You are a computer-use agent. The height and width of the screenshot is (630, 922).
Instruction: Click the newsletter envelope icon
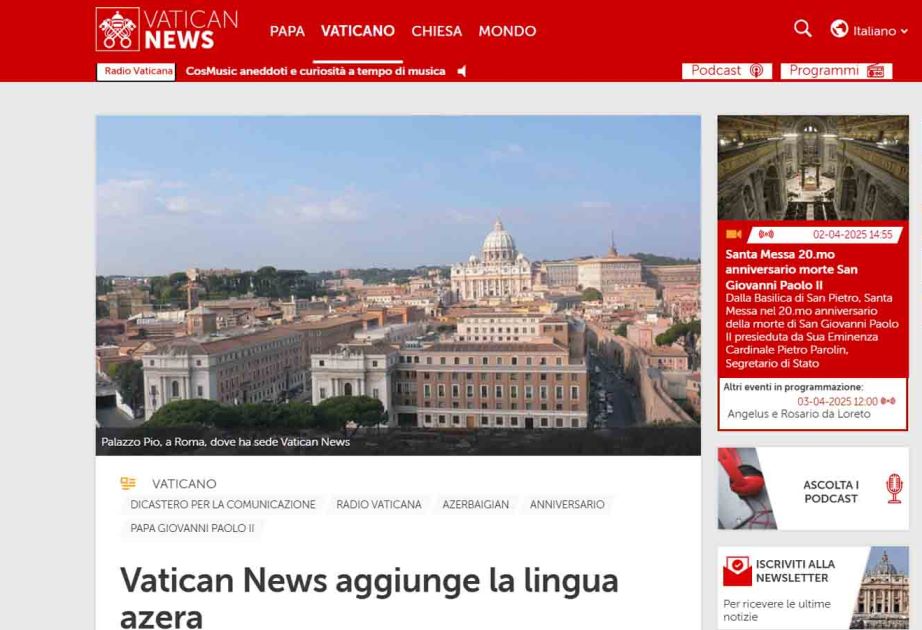pos(737,571)
